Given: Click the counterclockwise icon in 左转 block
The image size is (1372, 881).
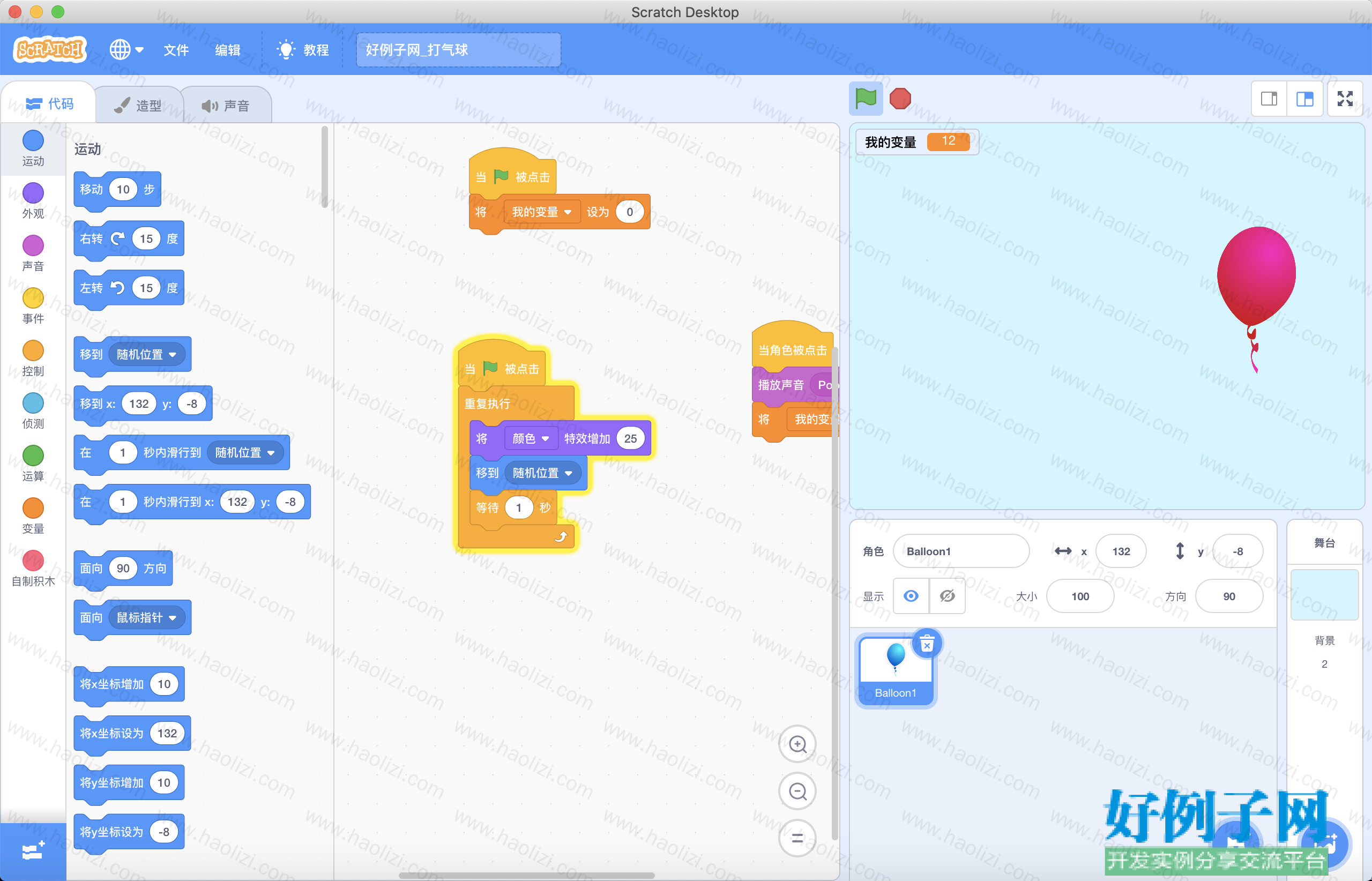Looking at the screenshot, I should 117,288.
